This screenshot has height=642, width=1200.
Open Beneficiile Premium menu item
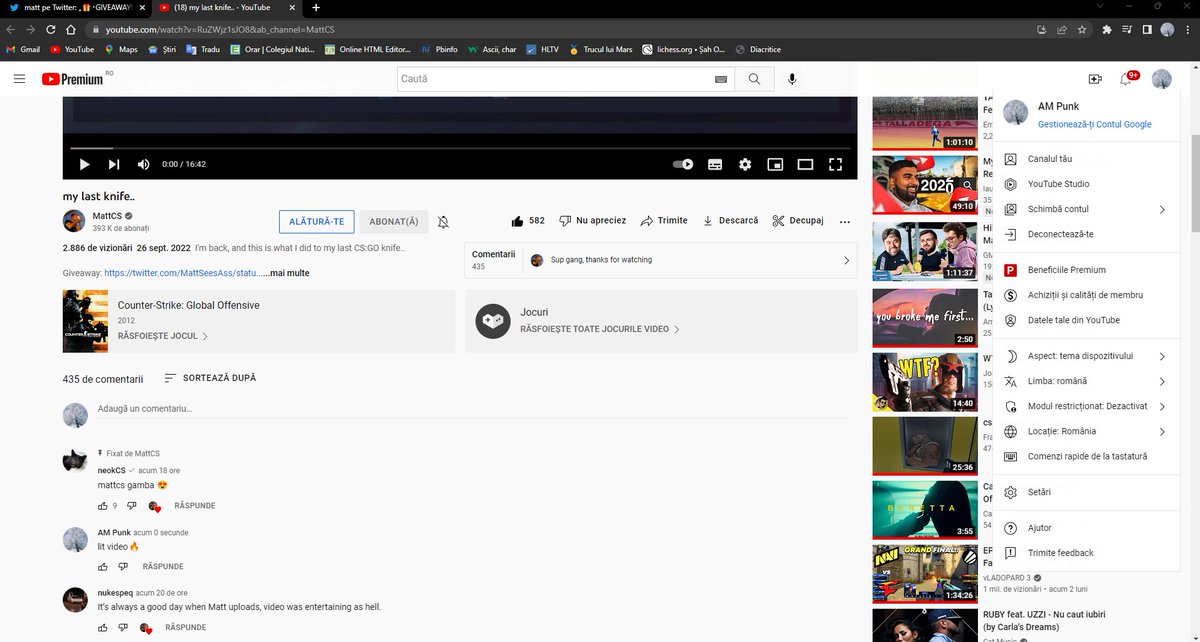1086,270
